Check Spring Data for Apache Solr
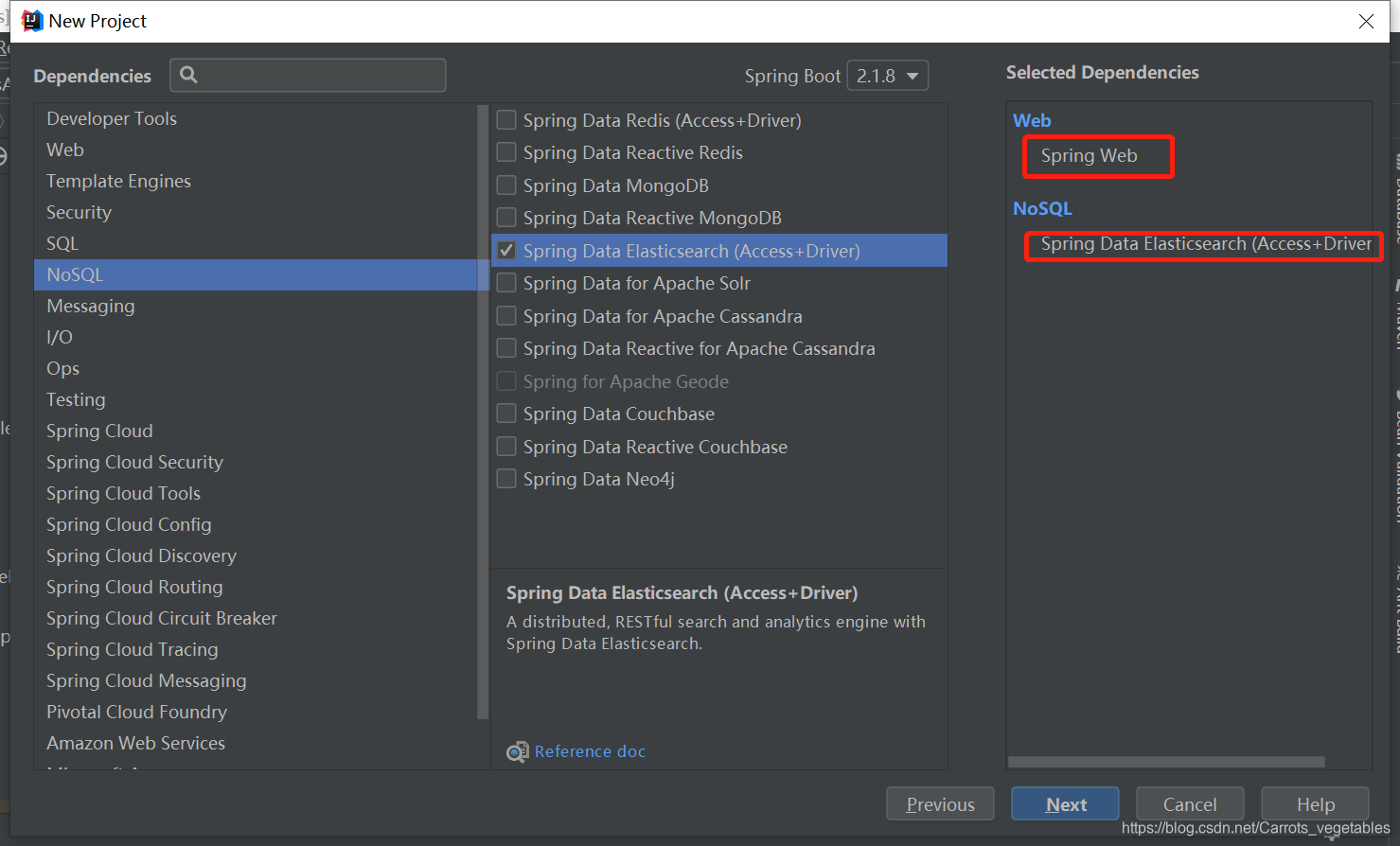 coord(506,283)
